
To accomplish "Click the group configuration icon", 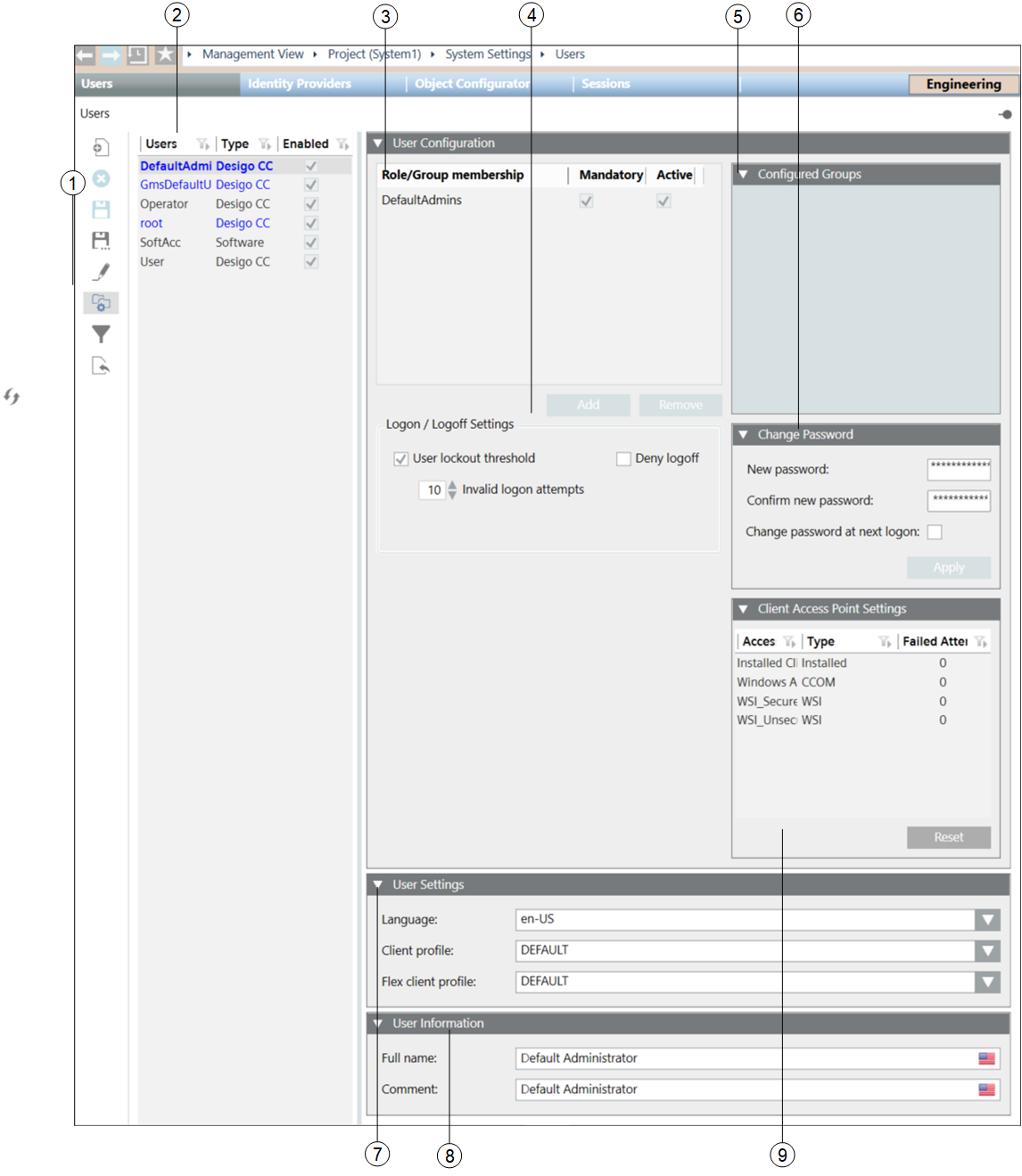I will (100, 303).
